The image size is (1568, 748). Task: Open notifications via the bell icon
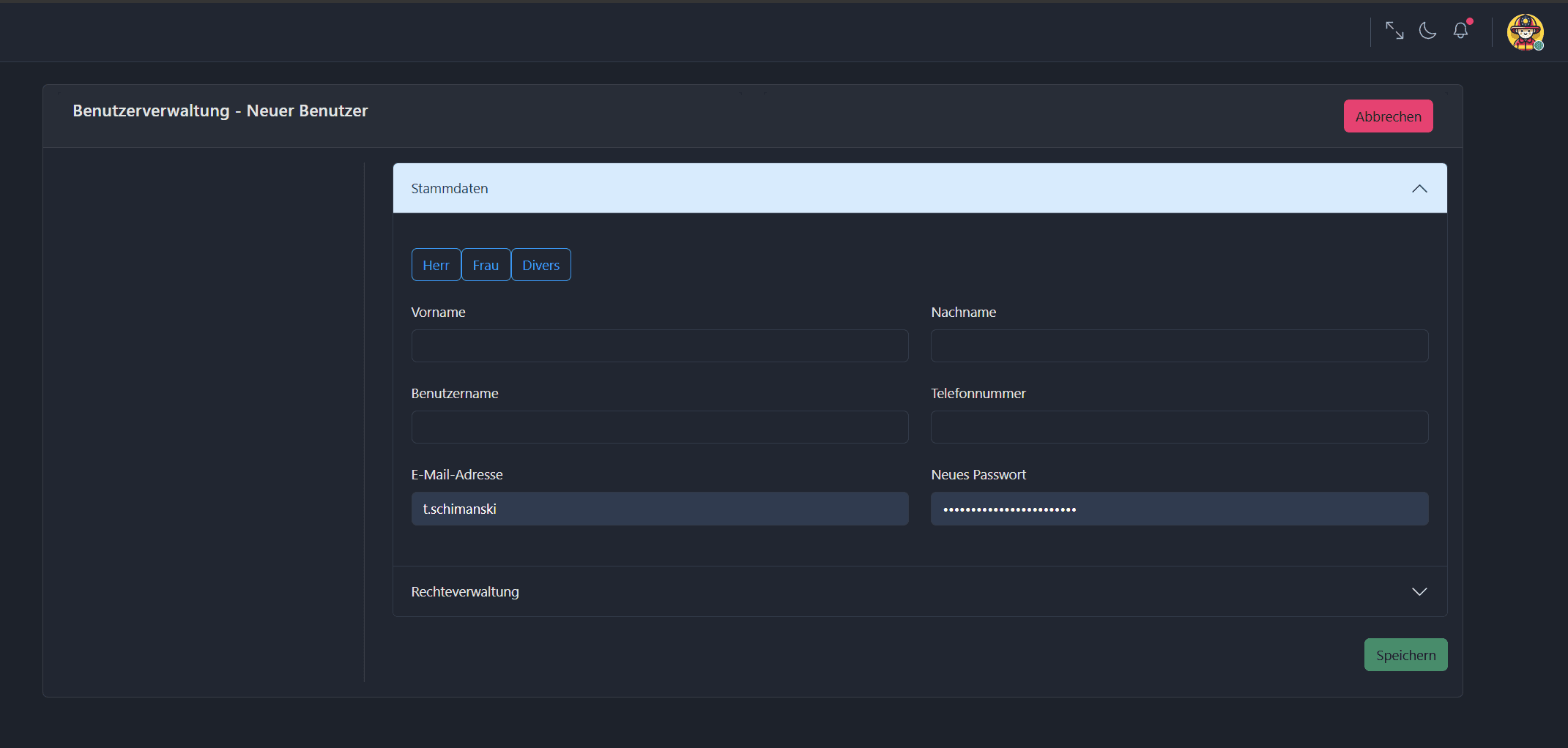click(x=1461, y=31)
